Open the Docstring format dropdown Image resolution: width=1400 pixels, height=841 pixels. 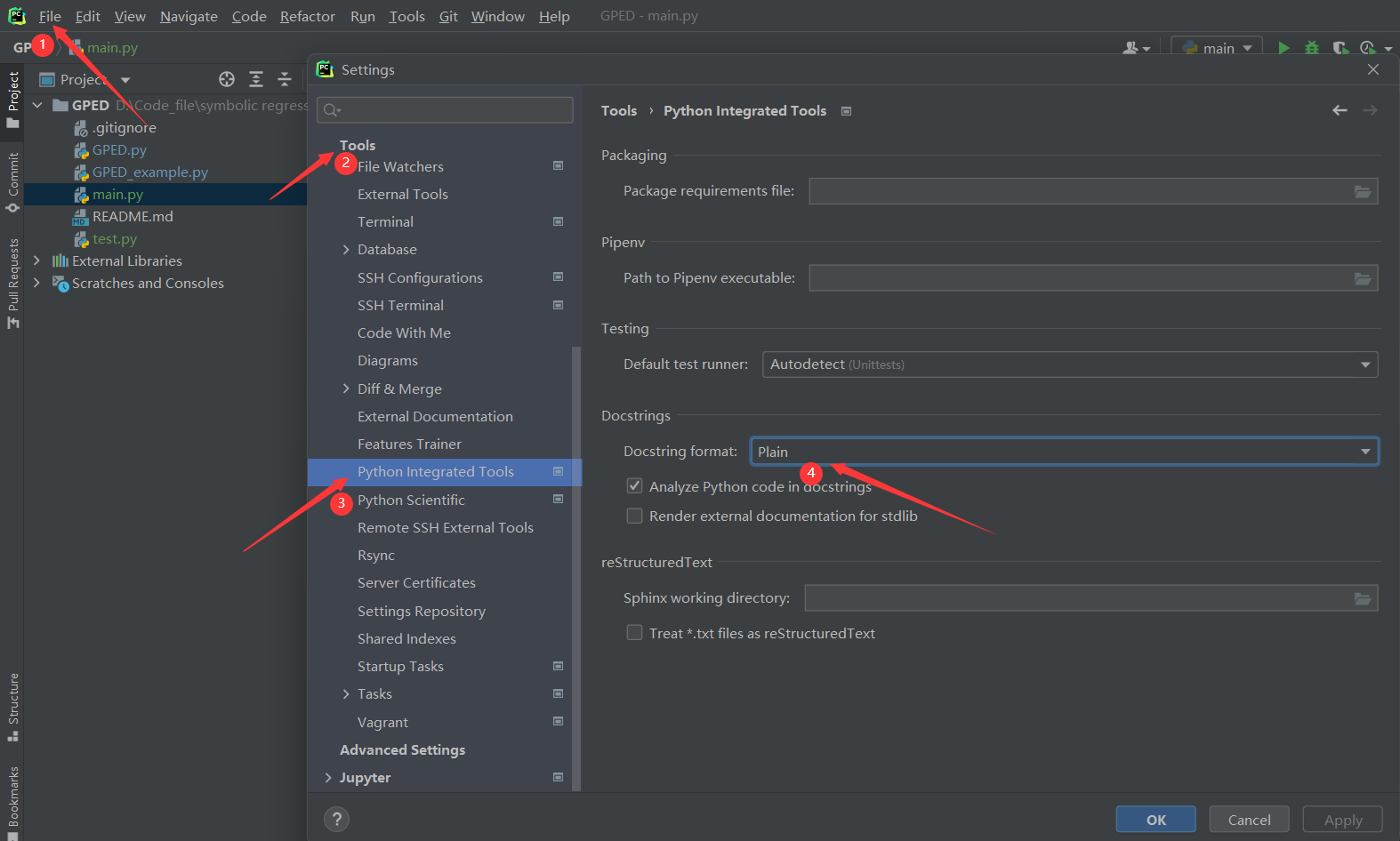point(1064,452)
